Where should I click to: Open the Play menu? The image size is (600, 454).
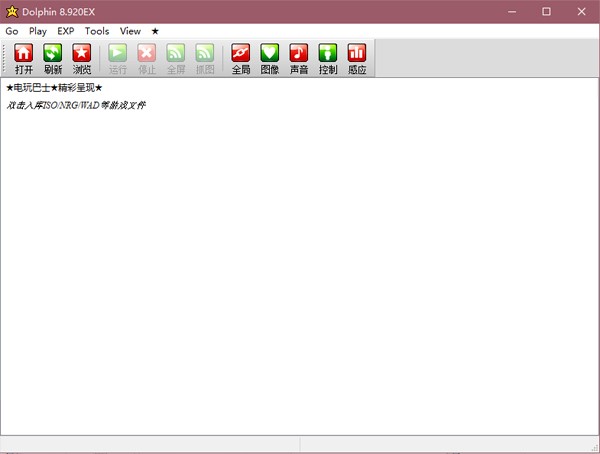(38, 31)
